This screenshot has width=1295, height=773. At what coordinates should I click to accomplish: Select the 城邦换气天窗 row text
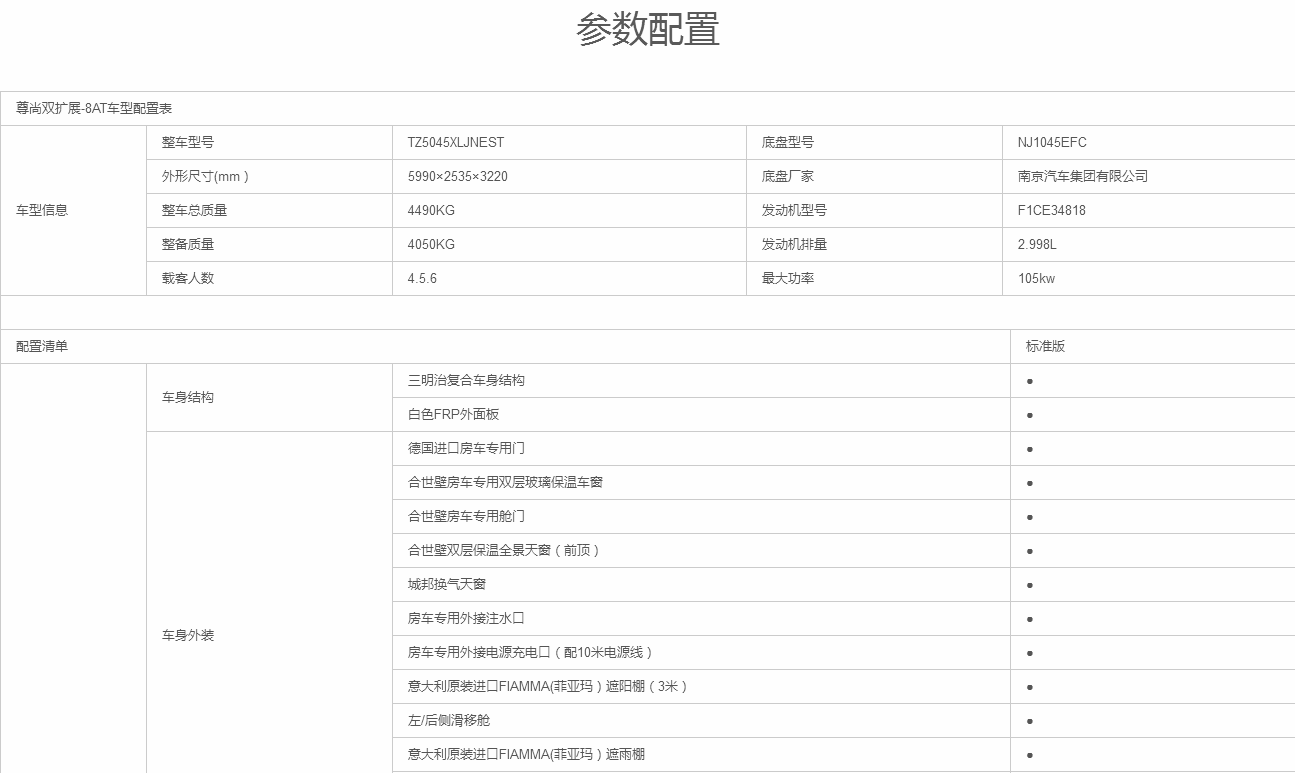447,584
